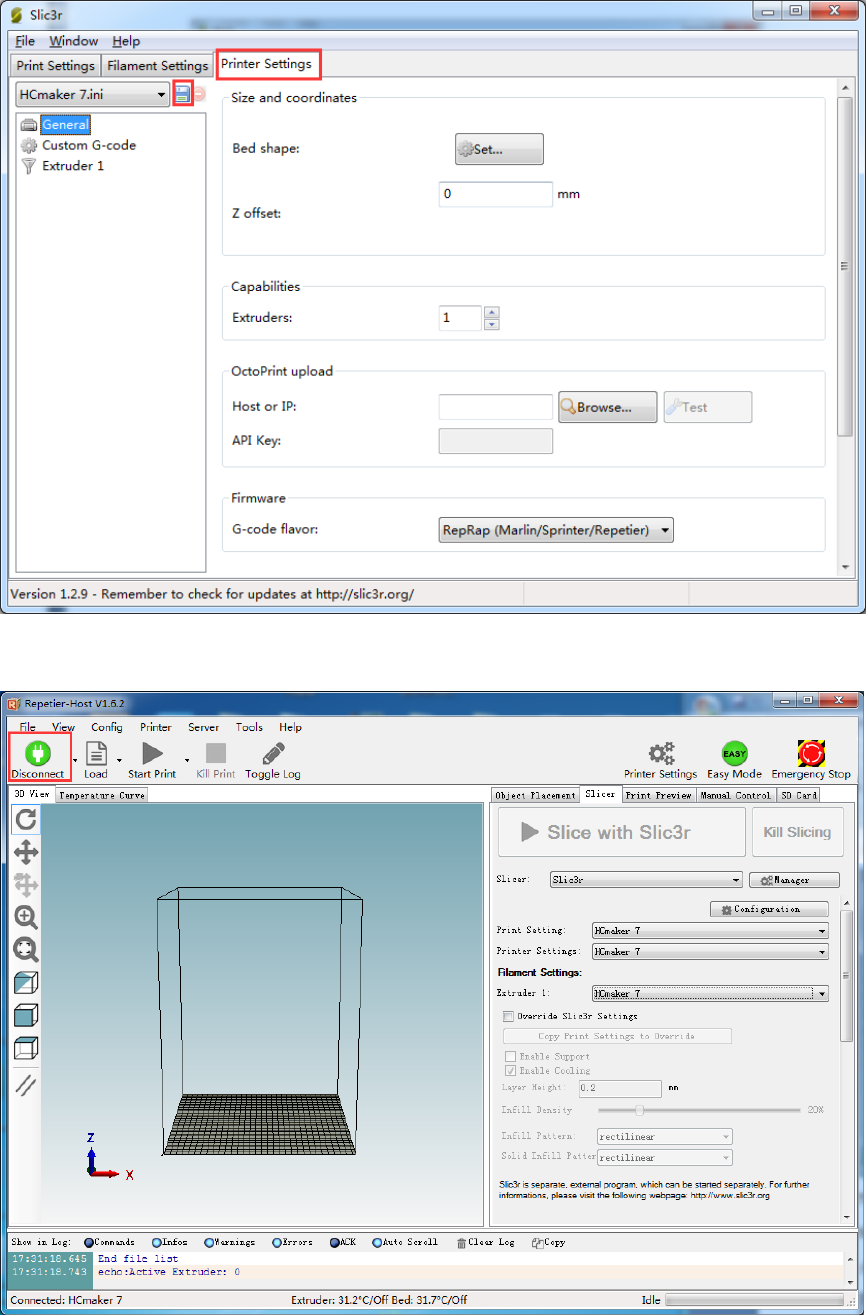Image resolution: width=866 pixels, height=1315 pixels.
Task: Select the rotate view tool in 3D View
Action: tap(26, 820)
